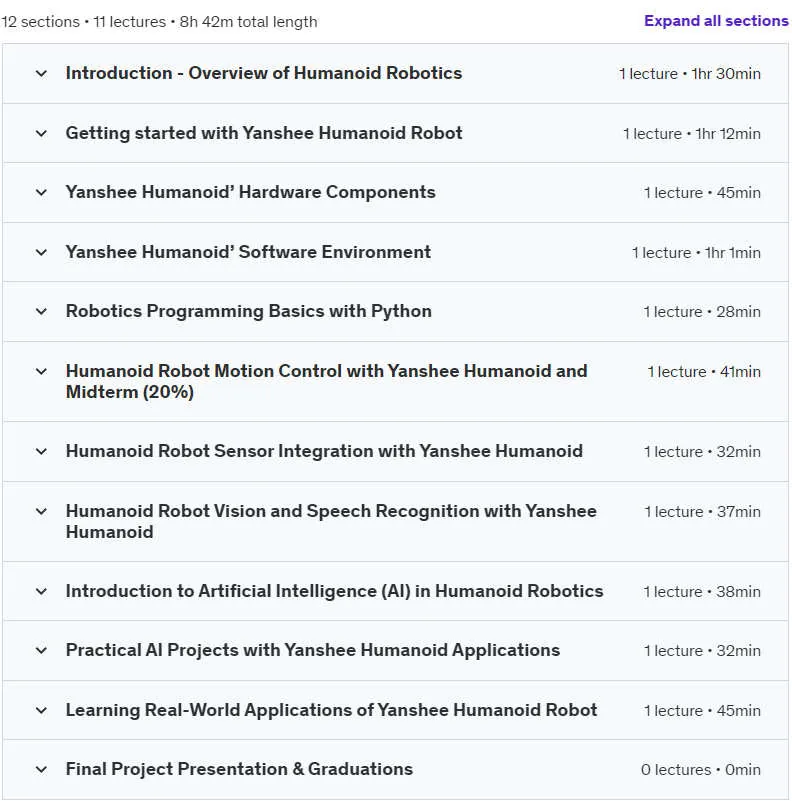Click chevron next to Motion Control and Midterm section
This screenshot has height=801, width=792.
pos(41,371)
